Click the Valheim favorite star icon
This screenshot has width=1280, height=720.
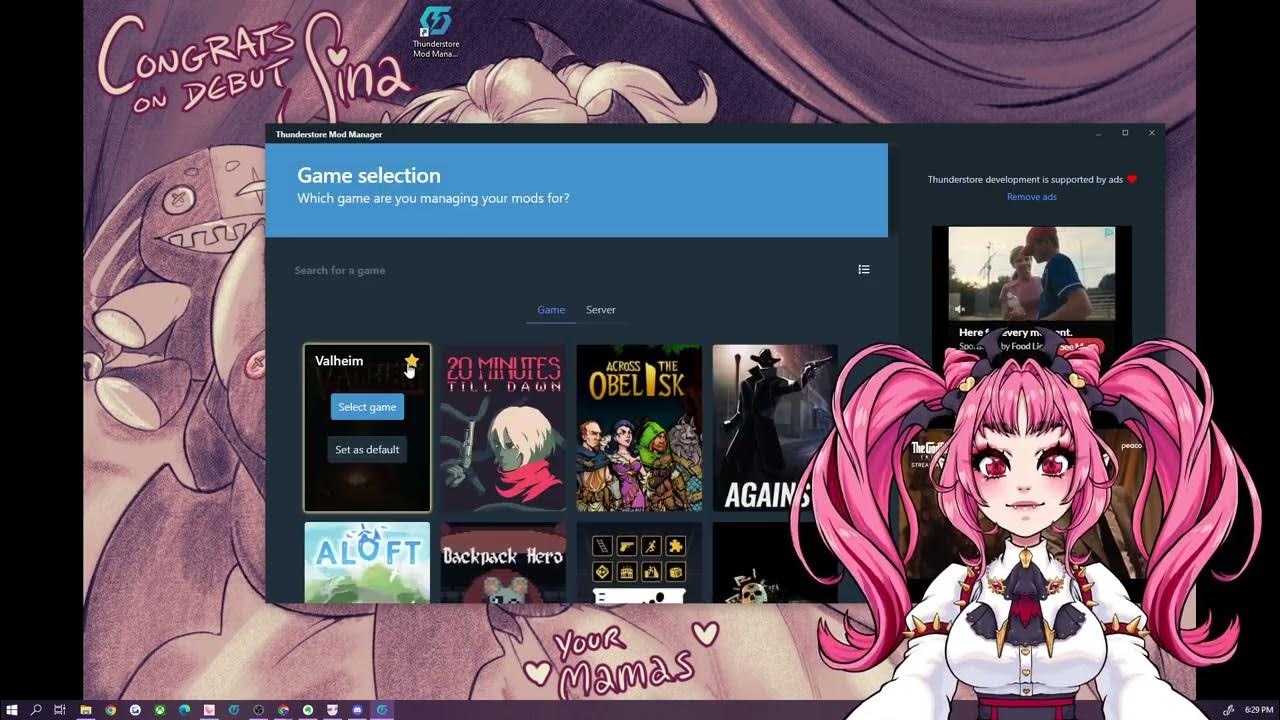click(411, 361)
